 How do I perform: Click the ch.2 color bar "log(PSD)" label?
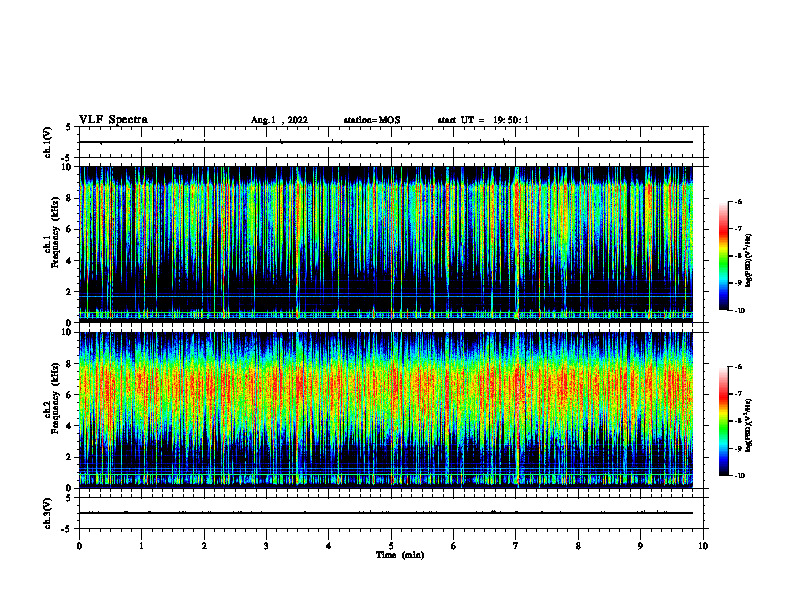[749, 425]
